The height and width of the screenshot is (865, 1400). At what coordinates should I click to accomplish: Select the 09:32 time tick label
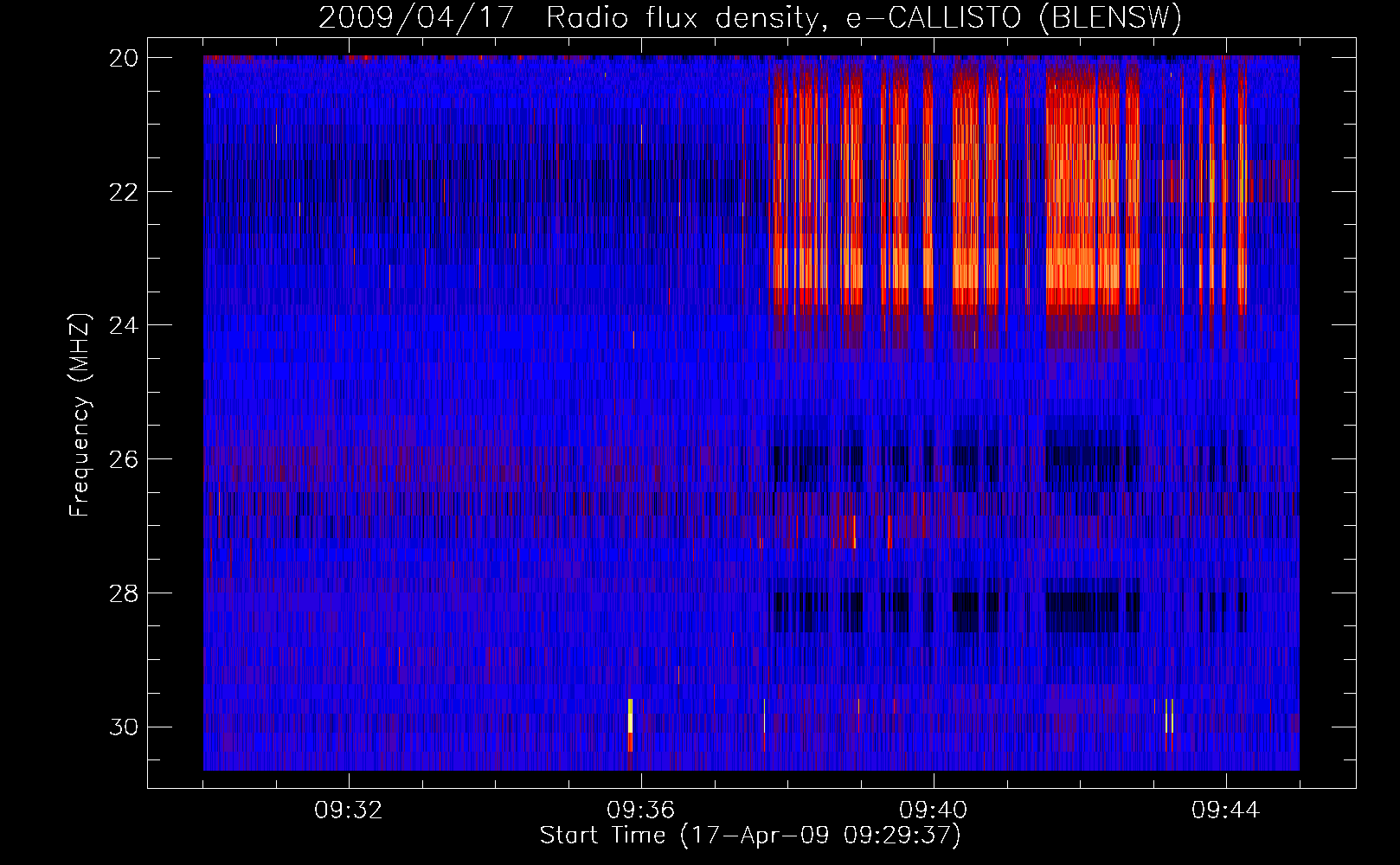pyautogui.click(x=349, y=811)
